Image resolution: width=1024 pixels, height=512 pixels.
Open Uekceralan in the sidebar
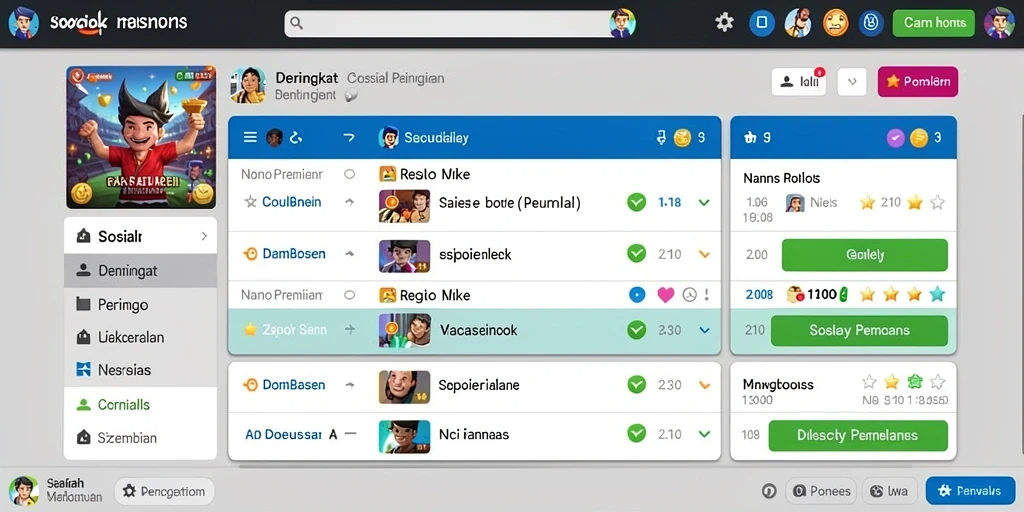tap(140, 338)
